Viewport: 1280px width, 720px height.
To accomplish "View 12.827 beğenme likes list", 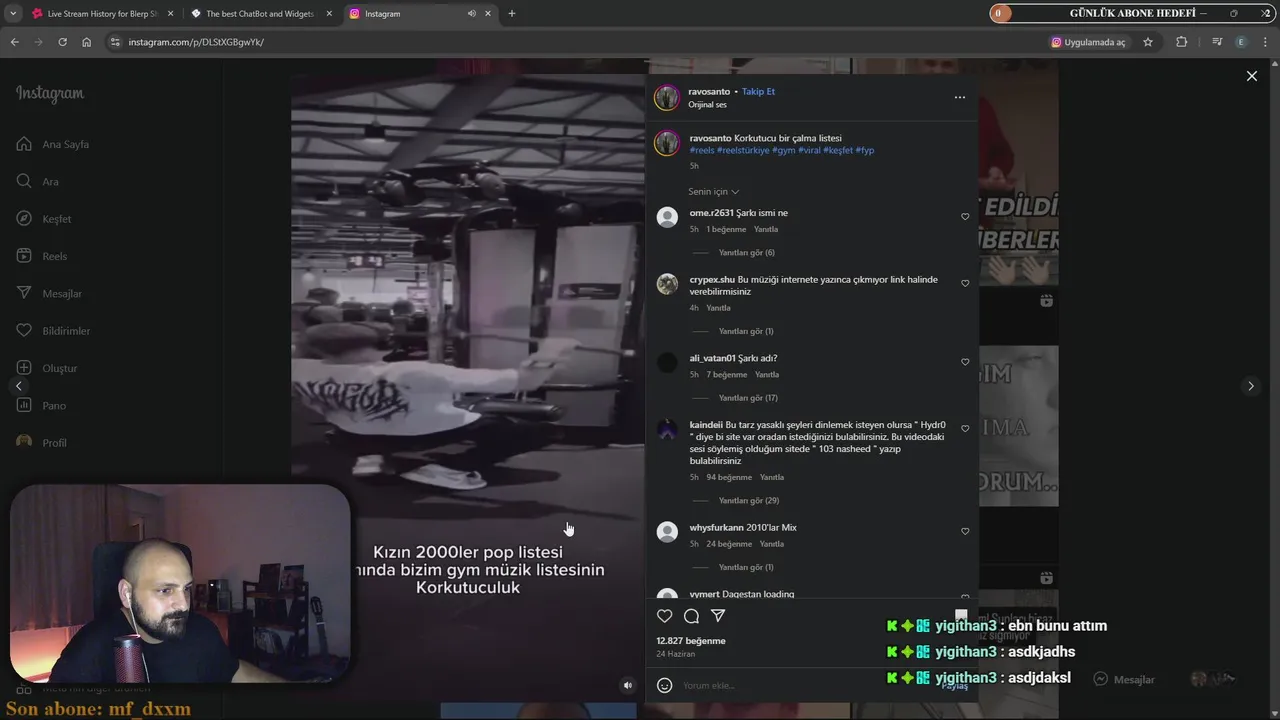I will (691, 641).
